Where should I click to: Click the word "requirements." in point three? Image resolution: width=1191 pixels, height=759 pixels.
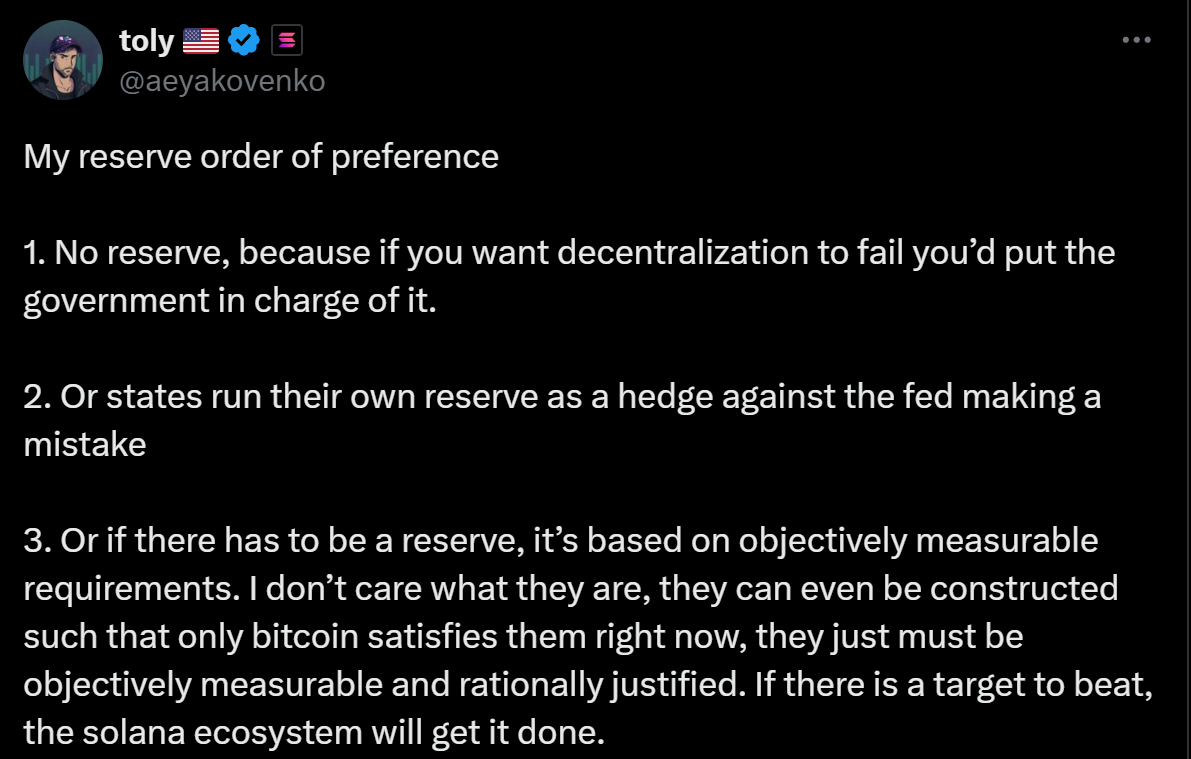click(x=132, y=590)
